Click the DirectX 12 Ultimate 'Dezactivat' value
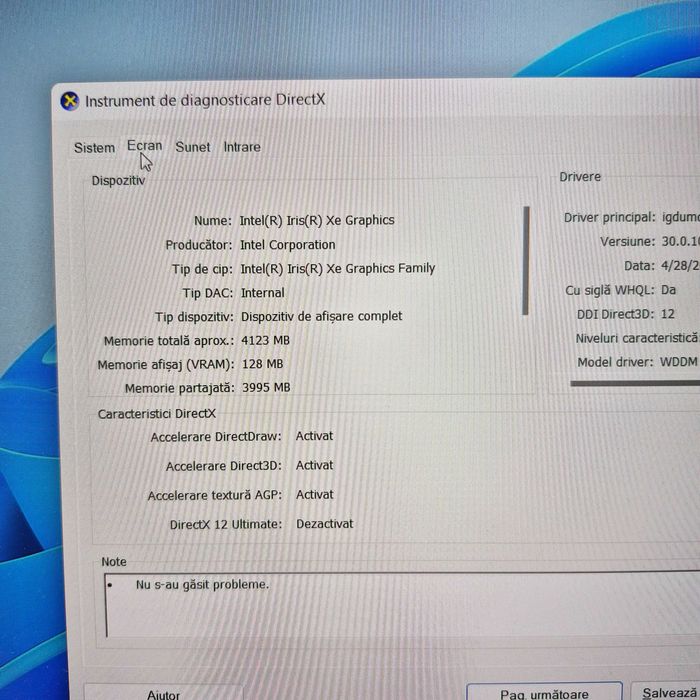The width and height of the screenshot is (700, 700). (325, 524)
